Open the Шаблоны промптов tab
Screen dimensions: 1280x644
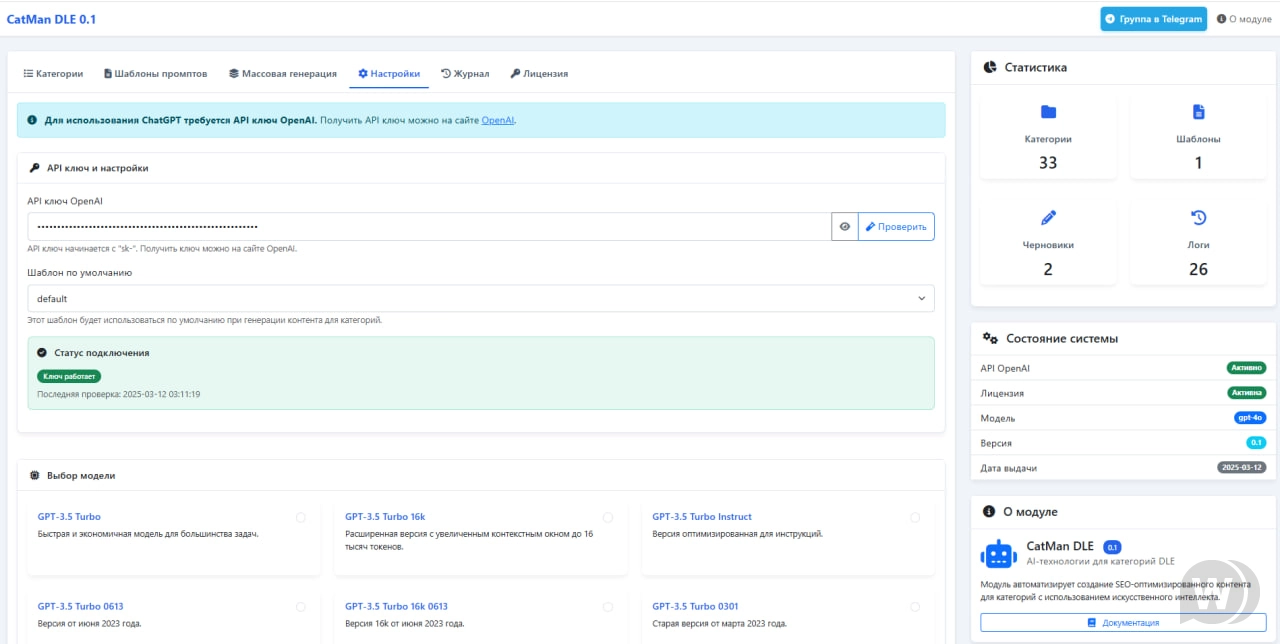pos(156,74)
